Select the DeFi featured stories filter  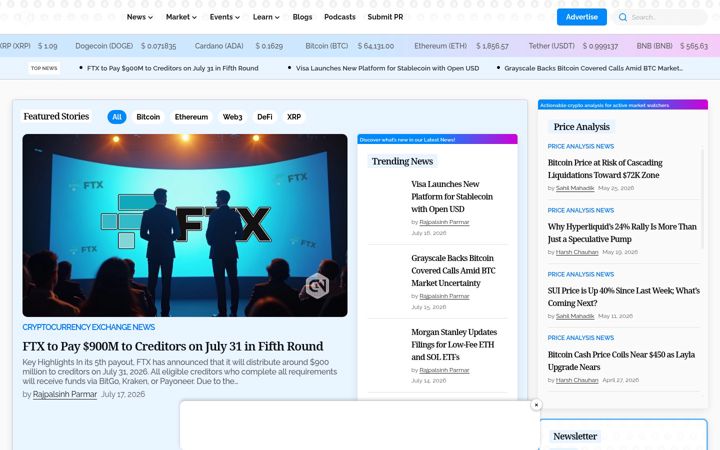pyautogui.click(x=264, y=117)
